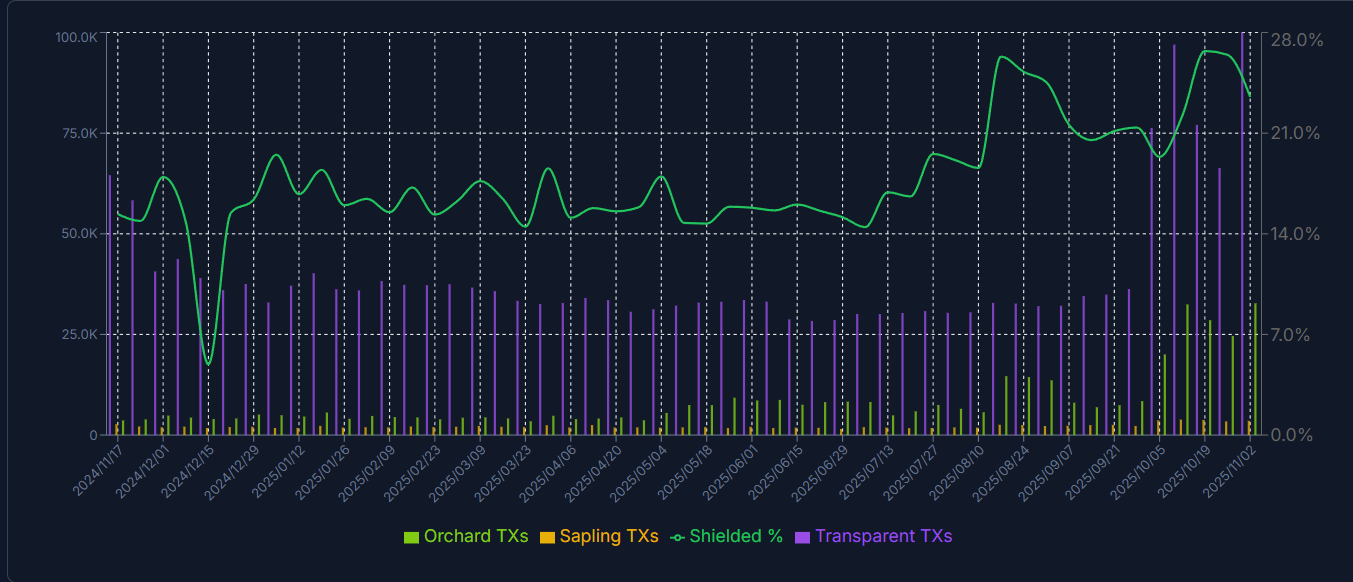
Task: Toggle visibility of the Orchard TXs series
Action: tap(466, 536)
